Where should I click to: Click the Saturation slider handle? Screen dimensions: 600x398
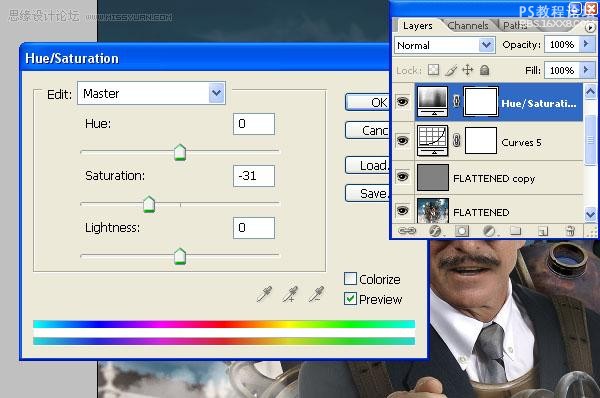click(x=149, y=204)
